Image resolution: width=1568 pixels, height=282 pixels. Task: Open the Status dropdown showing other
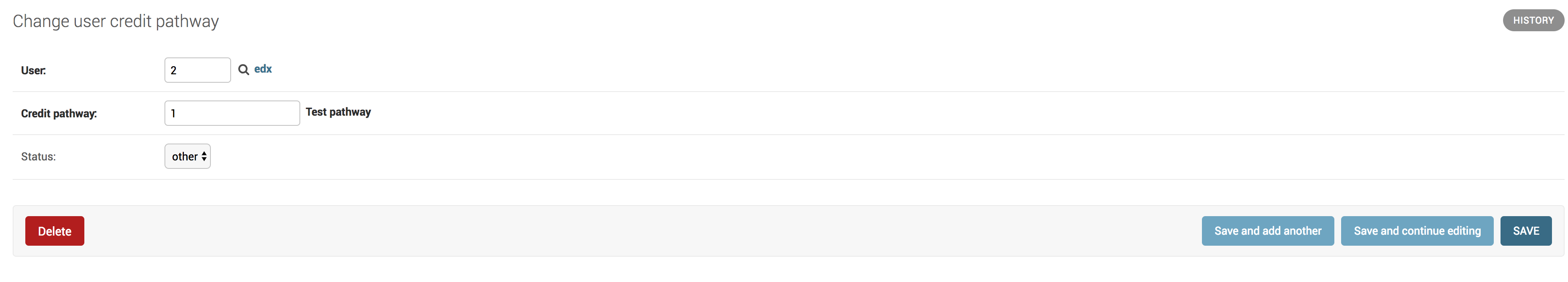[x=188, y=157]
